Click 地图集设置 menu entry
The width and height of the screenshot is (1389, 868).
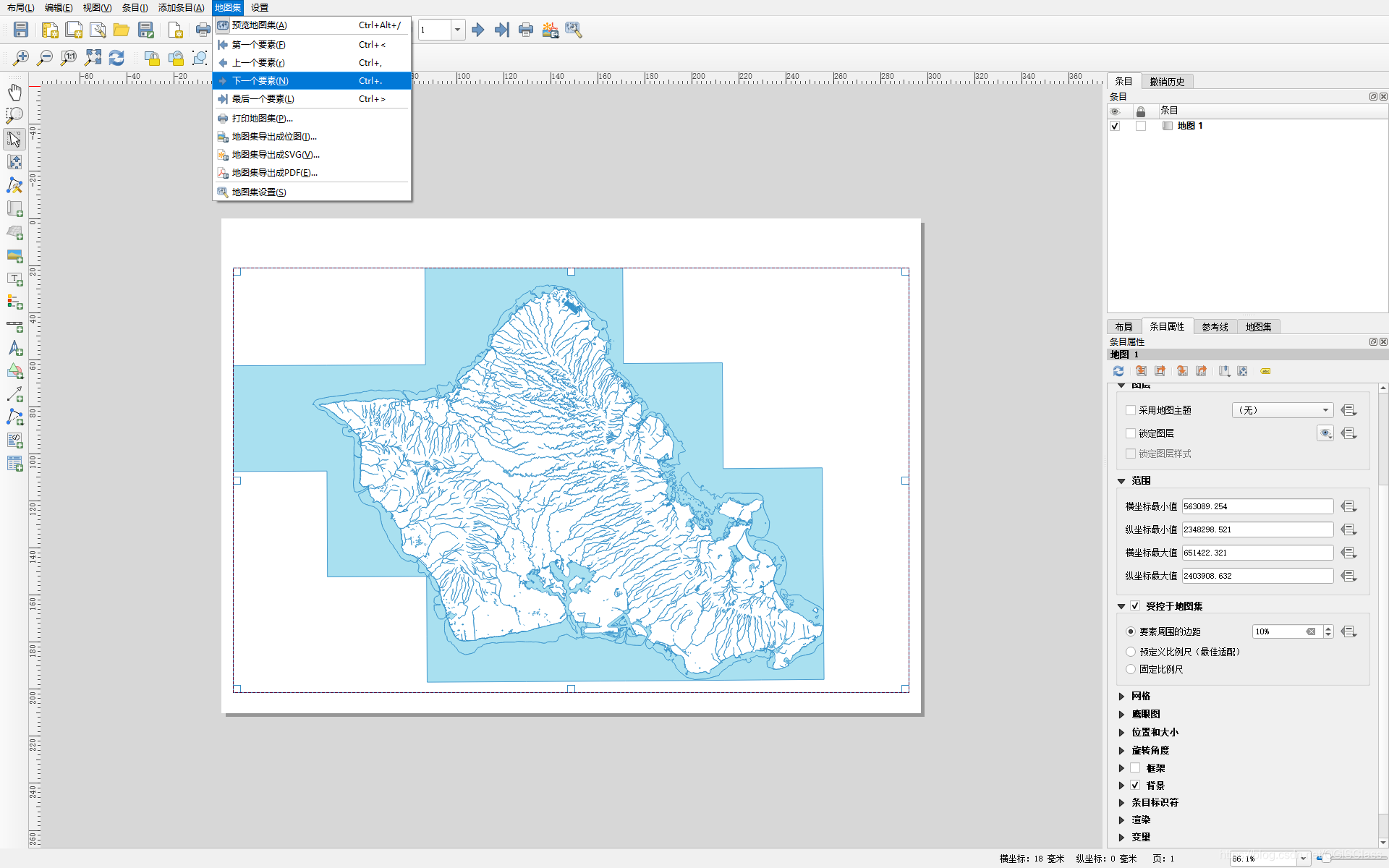click(259, 192)
